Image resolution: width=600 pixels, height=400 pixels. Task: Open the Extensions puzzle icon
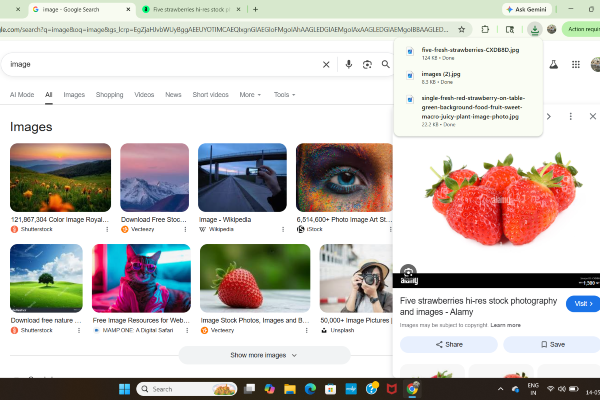coord(485,29)
